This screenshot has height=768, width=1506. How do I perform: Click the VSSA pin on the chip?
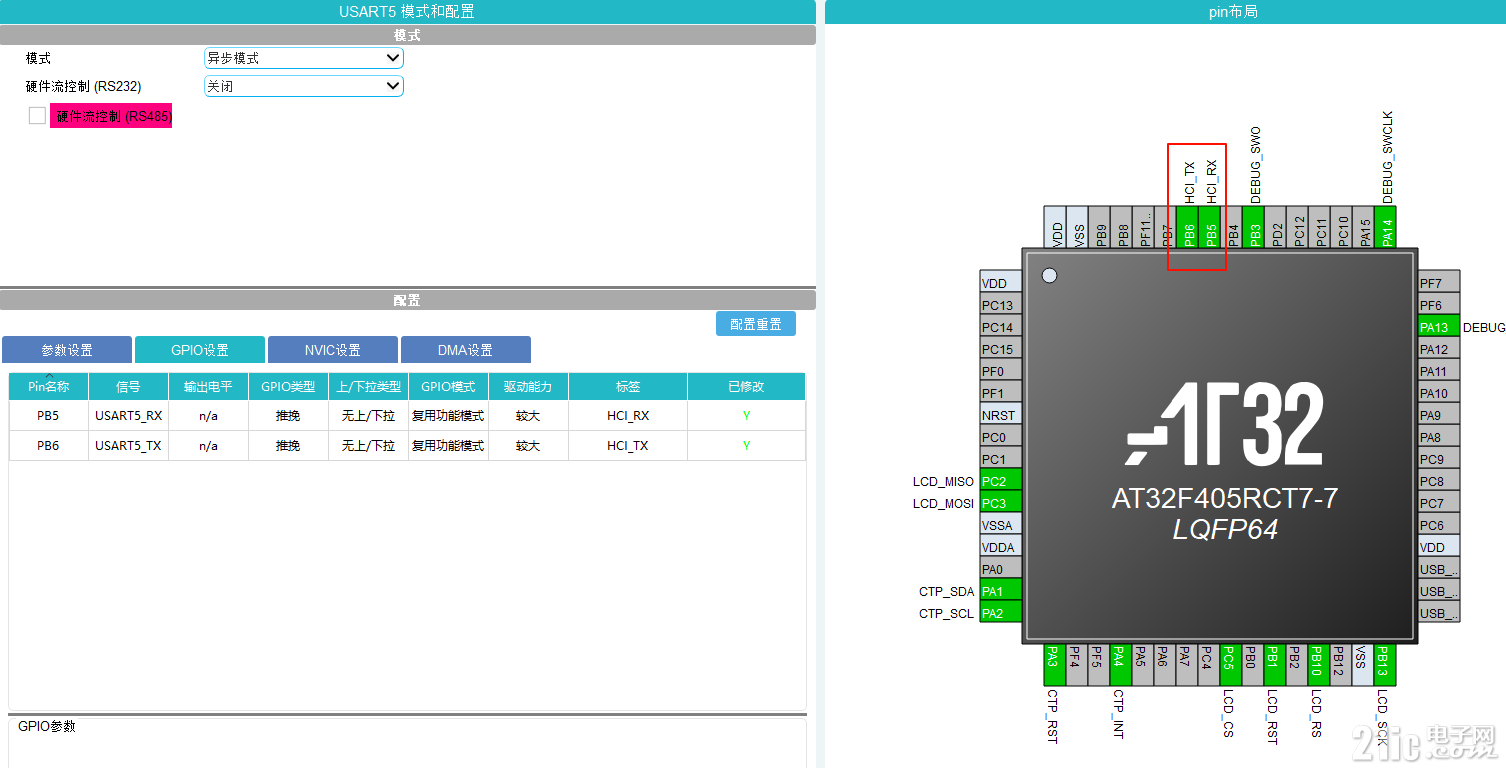[x=1001, y=525]
